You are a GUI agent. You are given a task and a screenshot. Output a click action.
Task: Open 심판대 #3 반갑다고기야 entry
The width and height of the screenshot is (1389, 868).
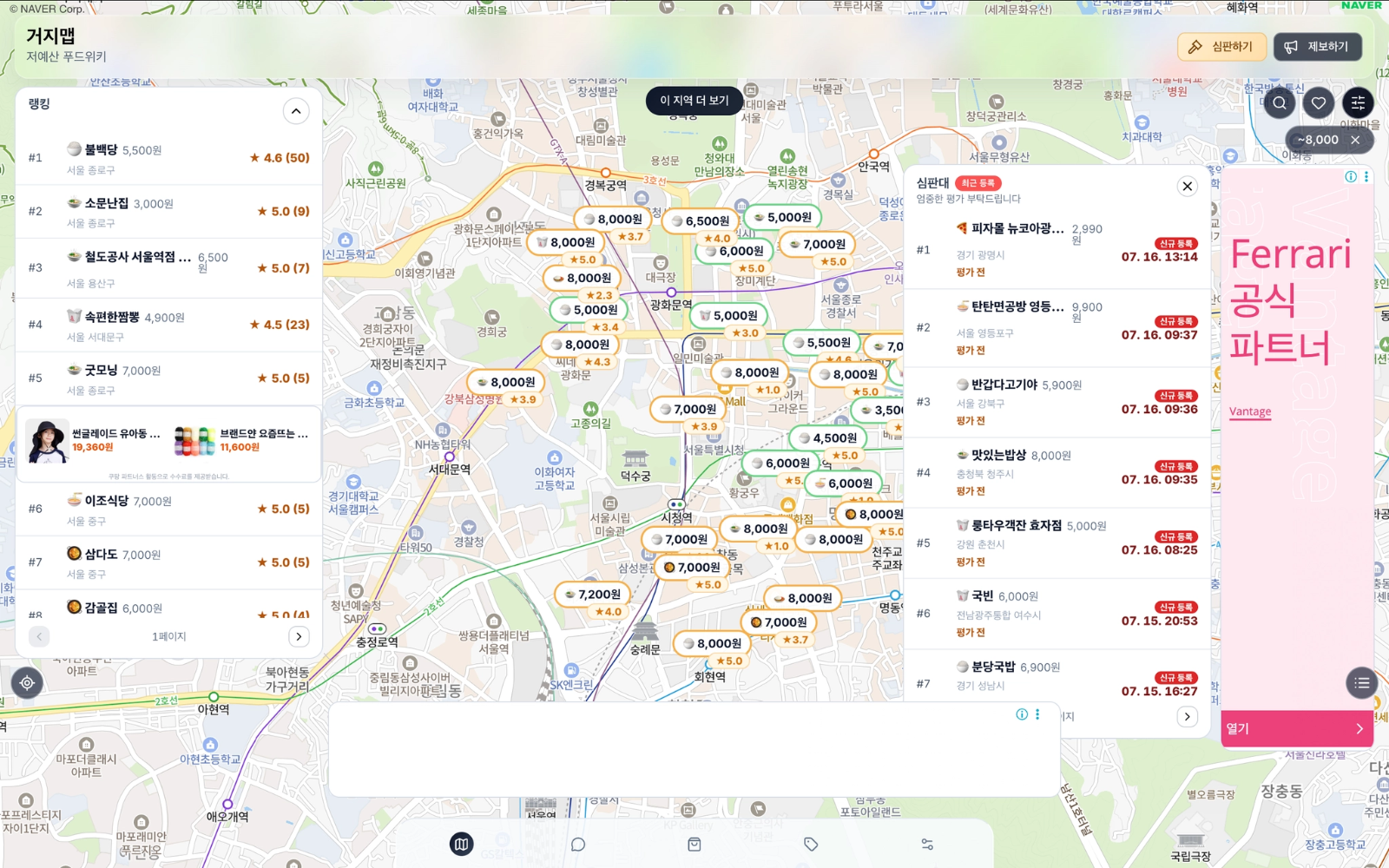1057,402
